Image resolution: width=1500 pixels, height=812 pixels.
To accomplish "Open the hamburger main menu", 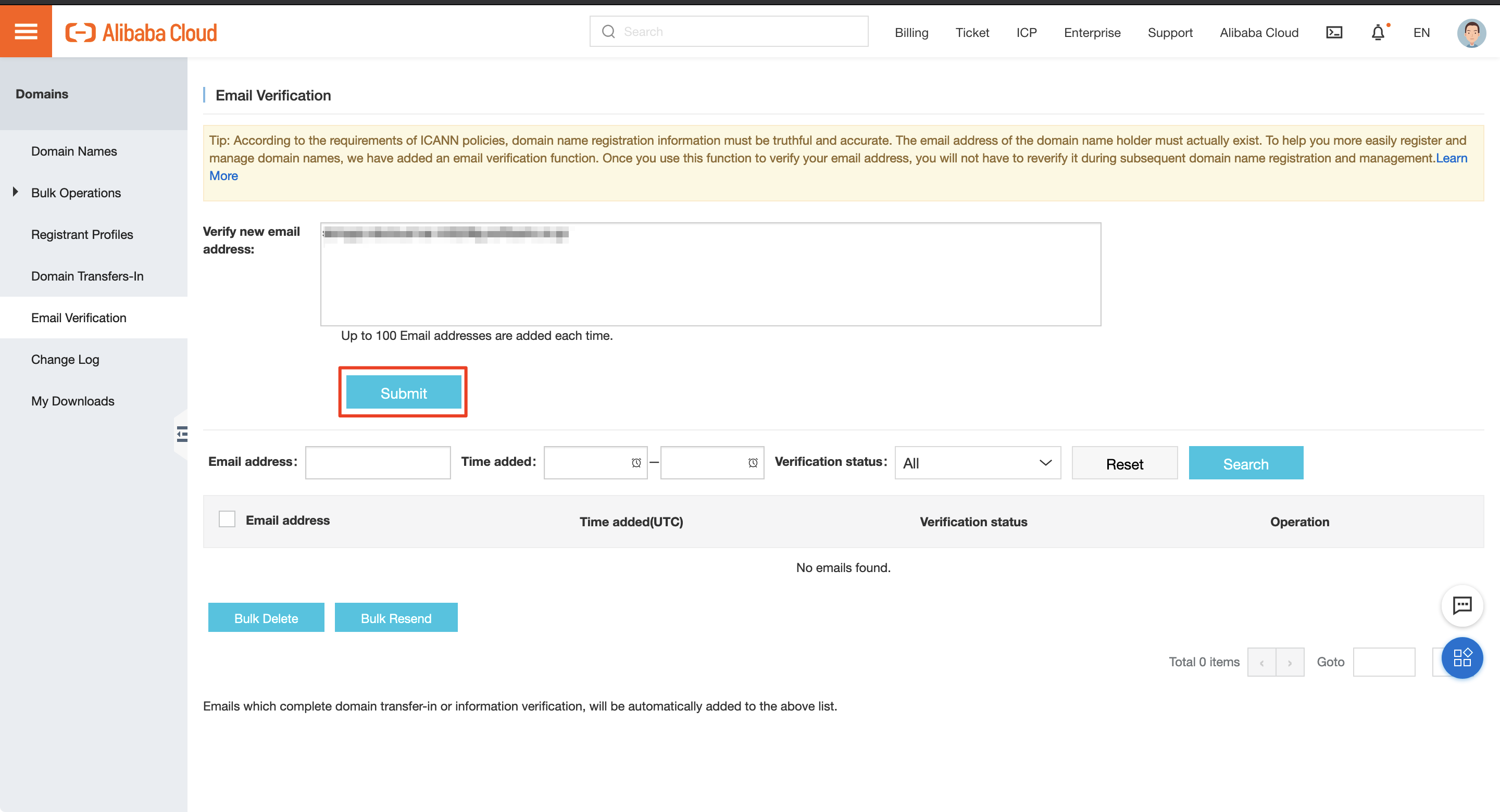I will click(x=26, y=31).
